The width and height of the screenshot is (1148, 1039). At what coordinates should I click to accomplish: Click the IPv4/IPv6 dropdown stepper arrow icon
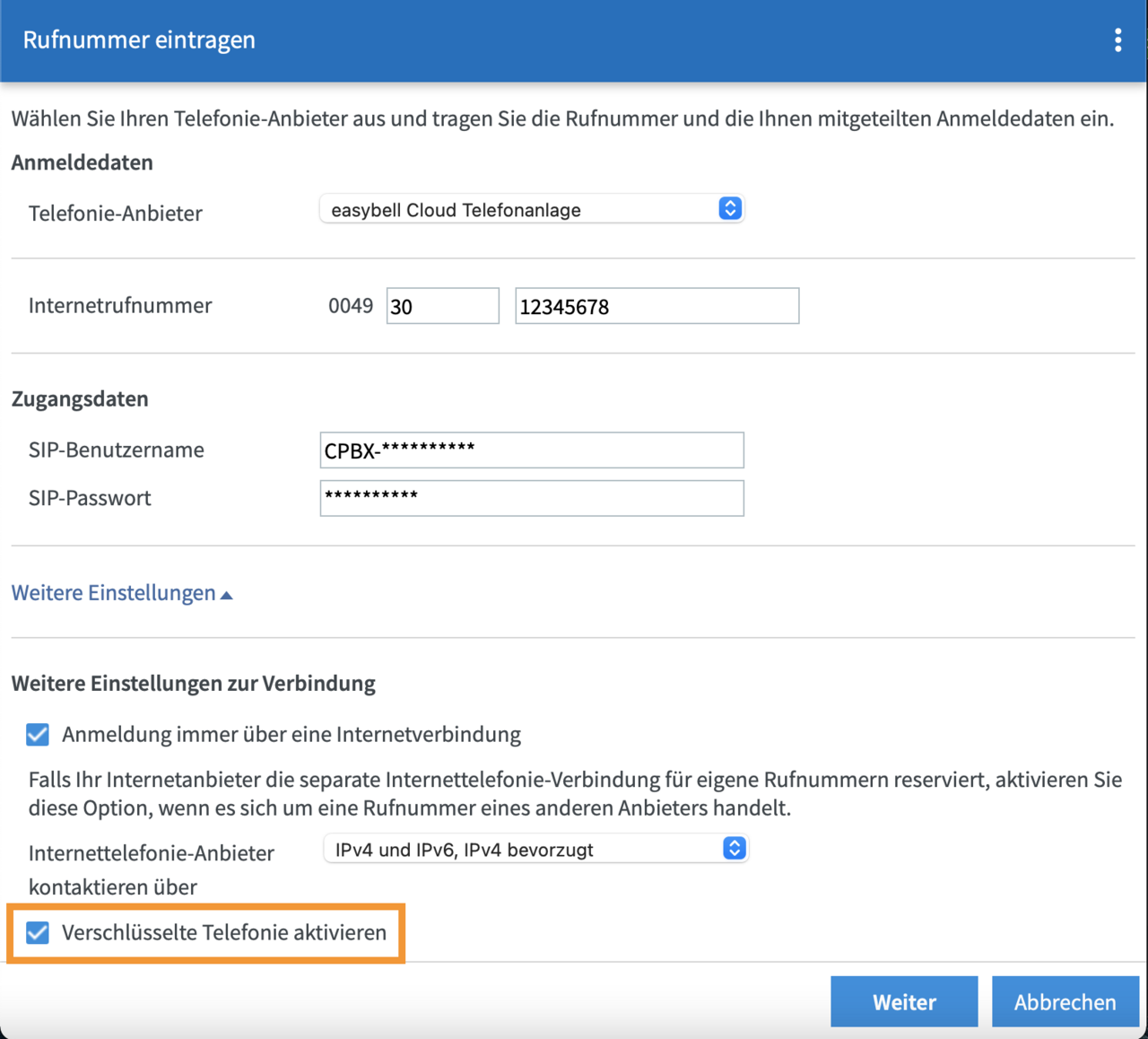point(734,849)
